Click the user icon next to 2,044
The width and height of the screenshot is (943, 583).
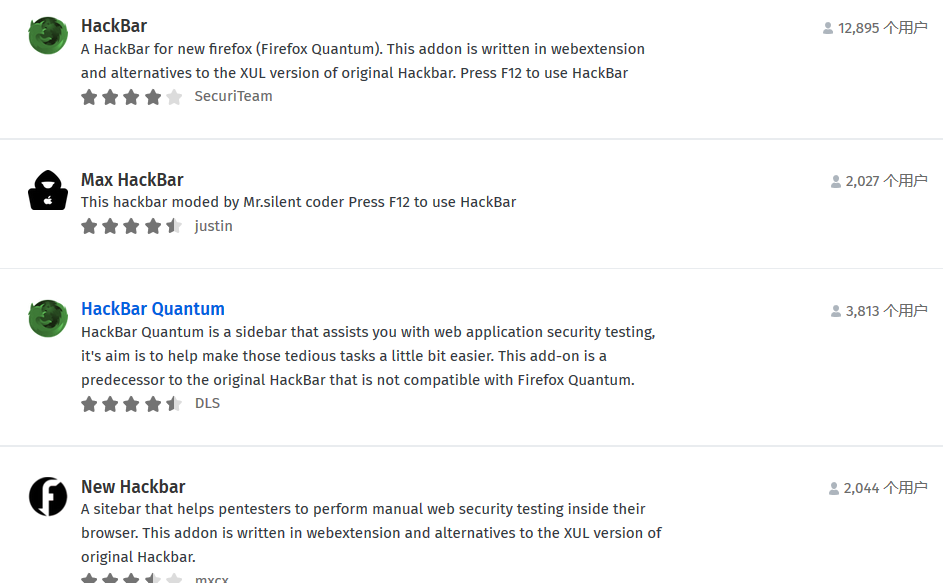tap(833, 489)
